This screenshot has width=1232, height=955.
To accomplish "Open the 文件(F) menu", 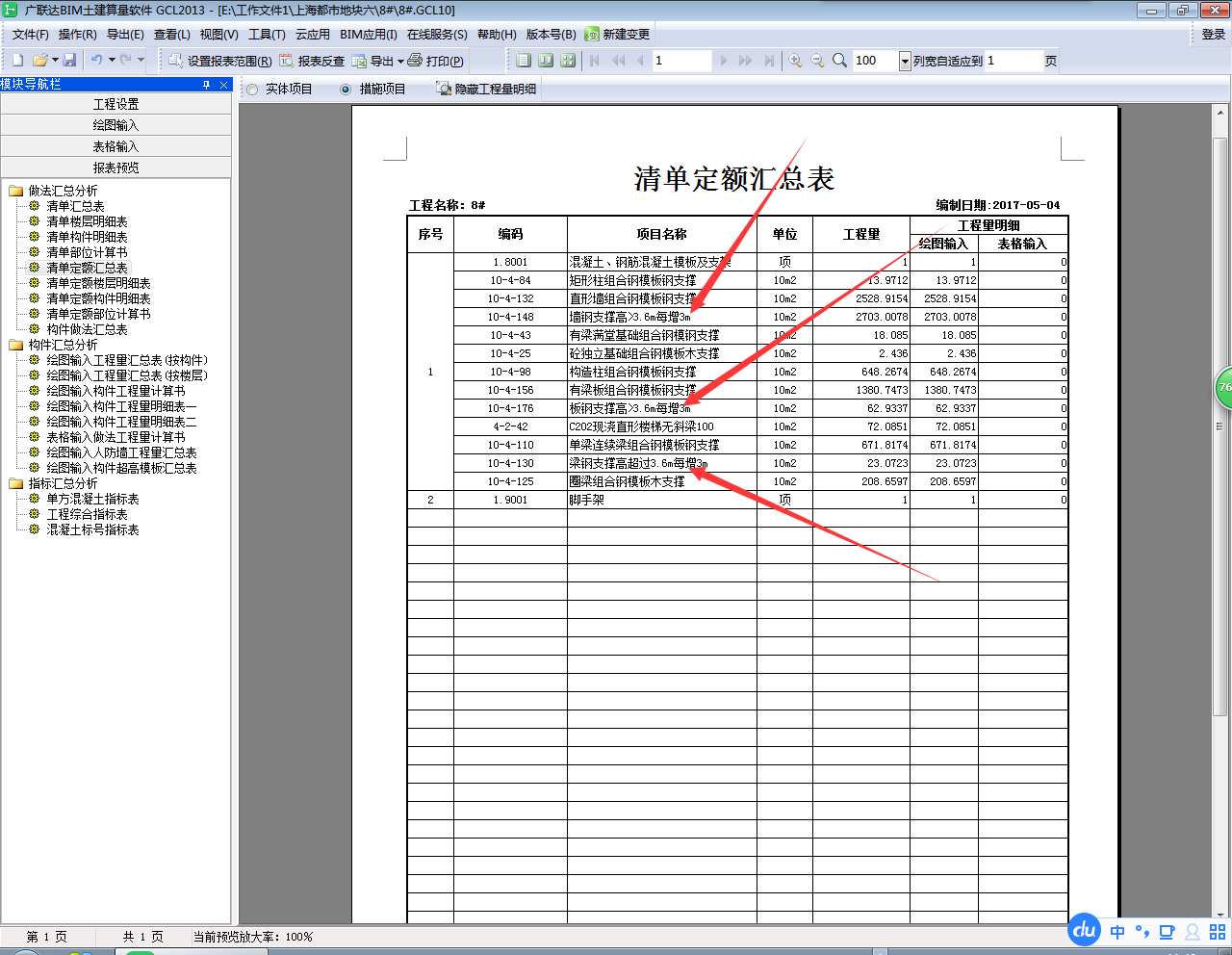I will pyautogui.click(x=30, y=34).
